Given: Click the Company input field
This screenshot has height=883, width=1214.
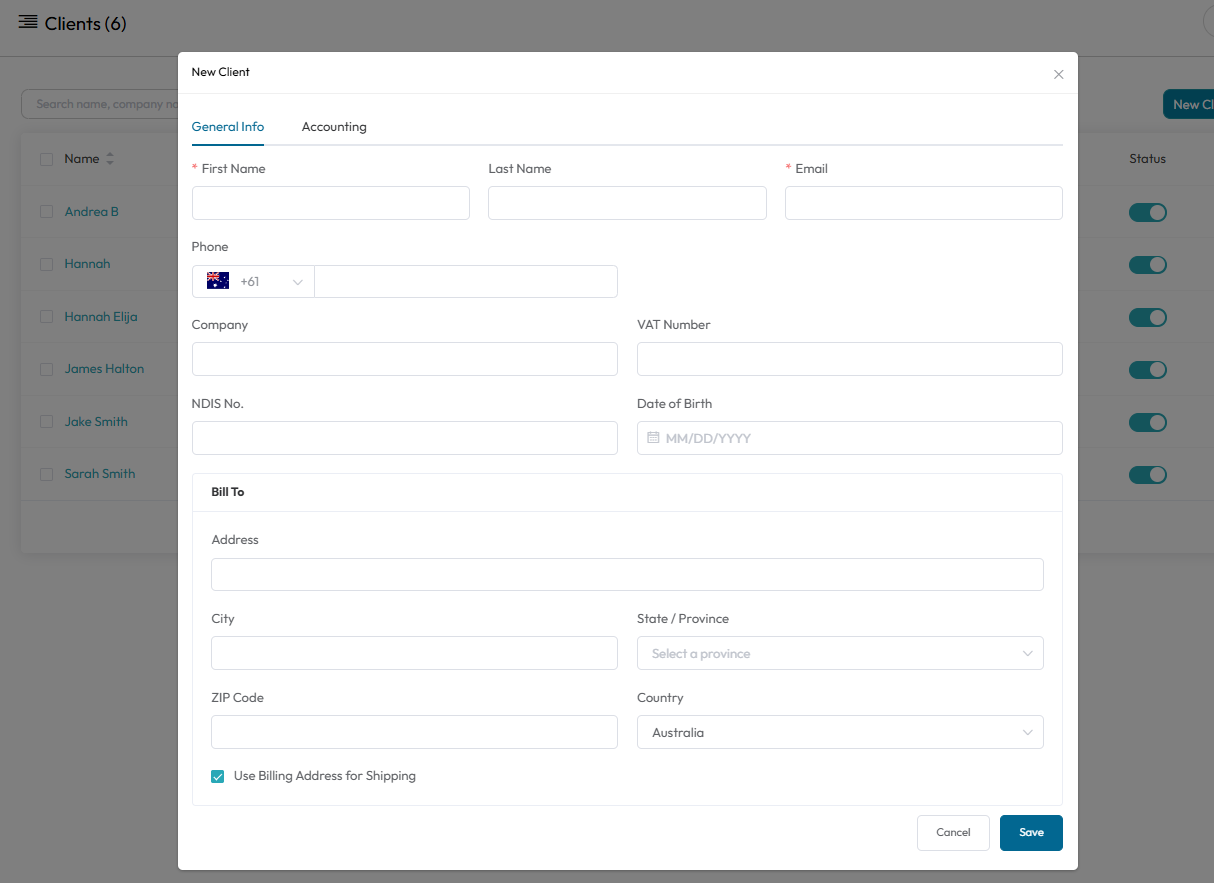Looking at the screenshot, I should [405, 359].
